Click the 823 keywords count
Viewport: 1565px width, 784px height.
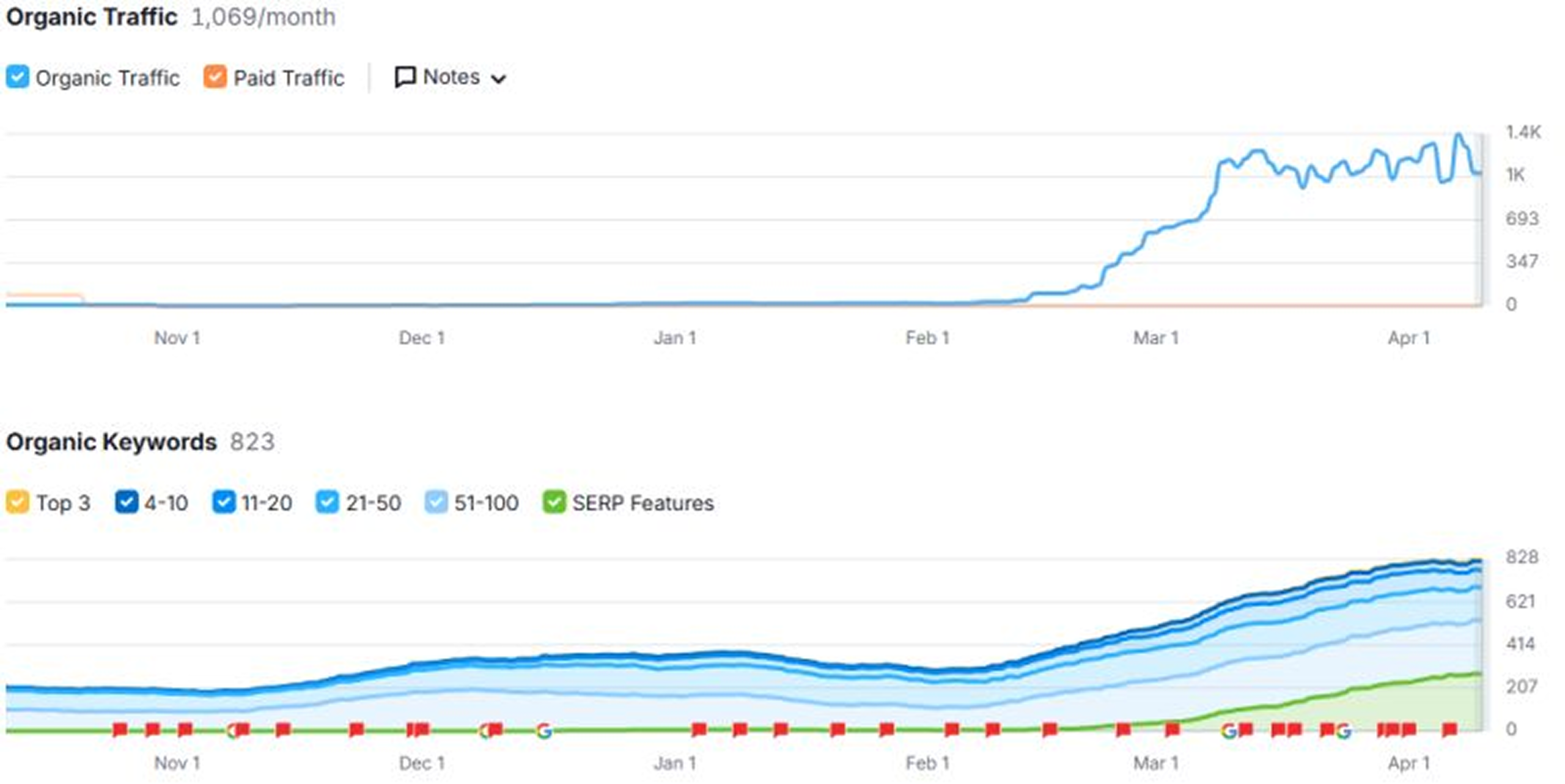pos(252,442)
